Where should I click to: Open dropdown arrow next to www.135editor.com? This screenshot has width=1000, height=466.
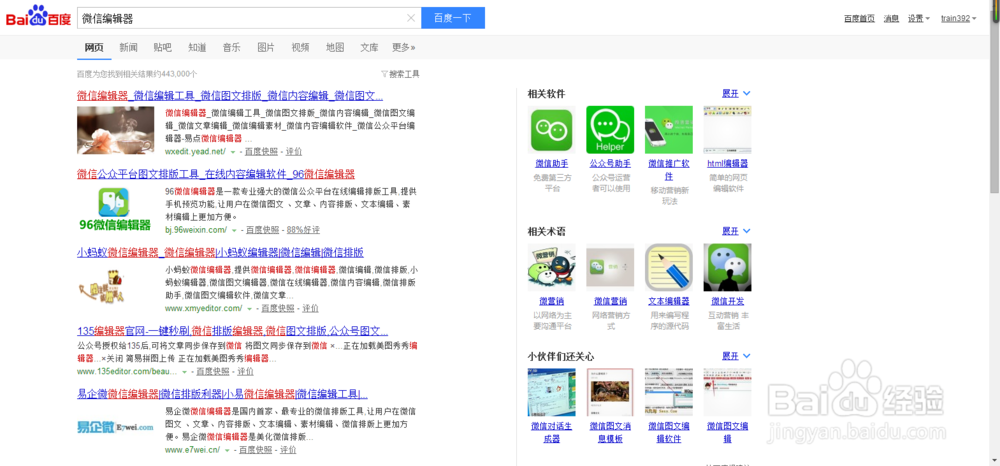coord(184,372)
